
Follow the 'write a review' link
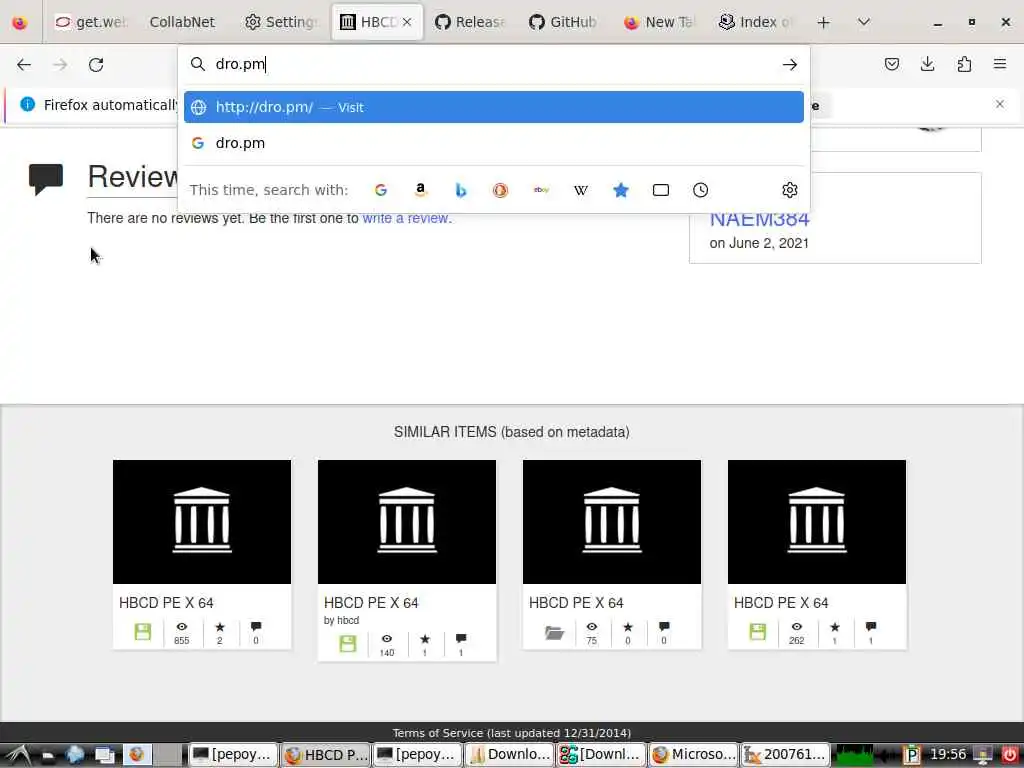[406, 218]
